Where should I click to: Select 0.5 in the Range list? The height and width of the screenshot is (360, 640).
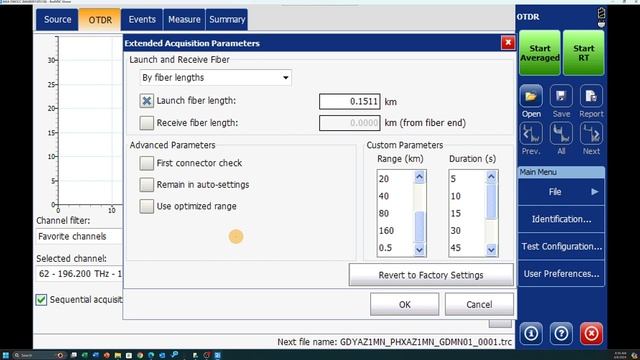coord(385,248)
